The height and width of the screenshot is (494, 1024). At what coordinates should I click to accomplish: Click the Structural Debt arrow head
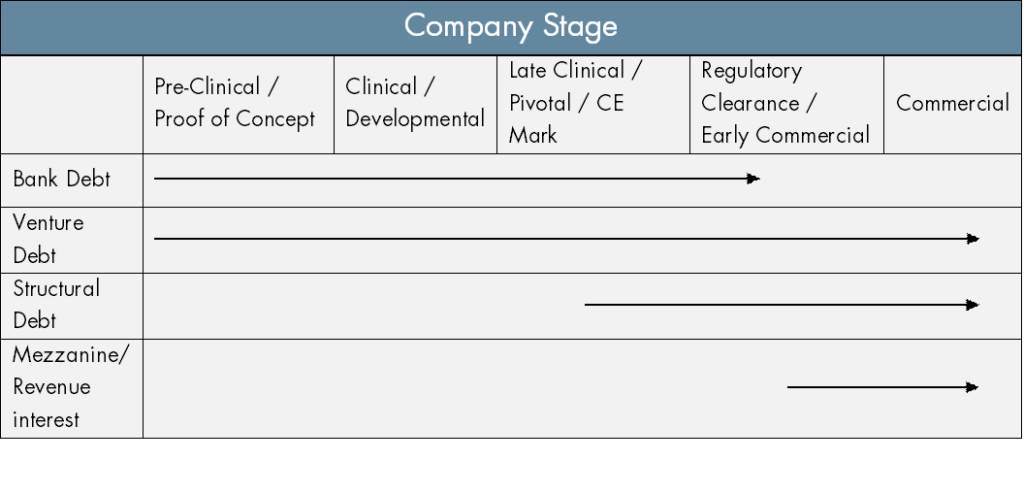click(x=973, y=305)
